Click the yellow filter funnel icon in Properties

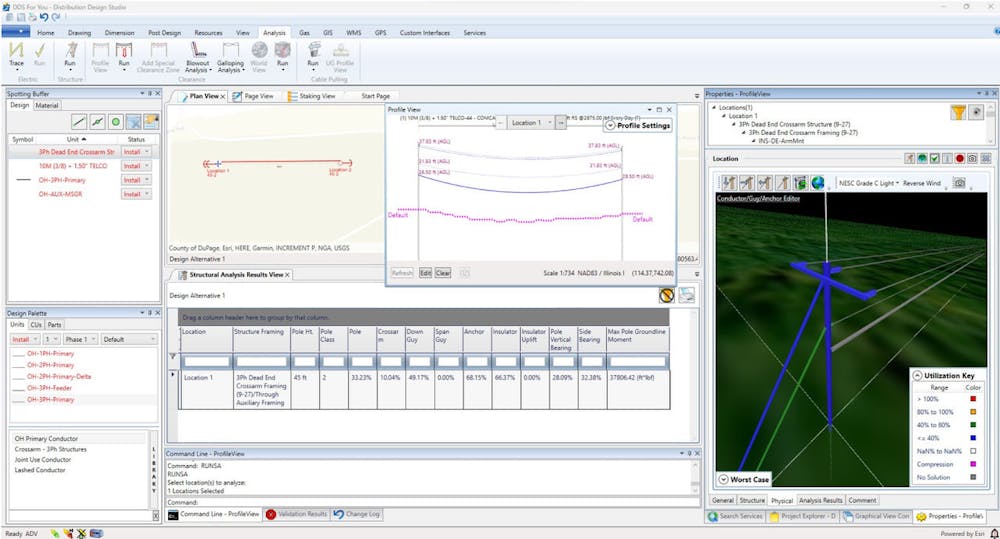click(x=958, y=113)
